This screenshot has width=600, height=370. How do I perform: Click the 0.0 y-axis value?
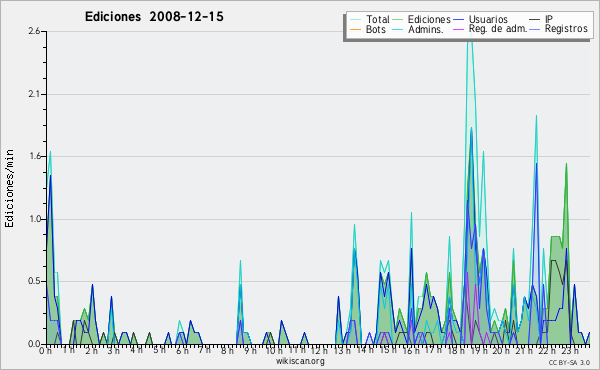tap(34, 344)
